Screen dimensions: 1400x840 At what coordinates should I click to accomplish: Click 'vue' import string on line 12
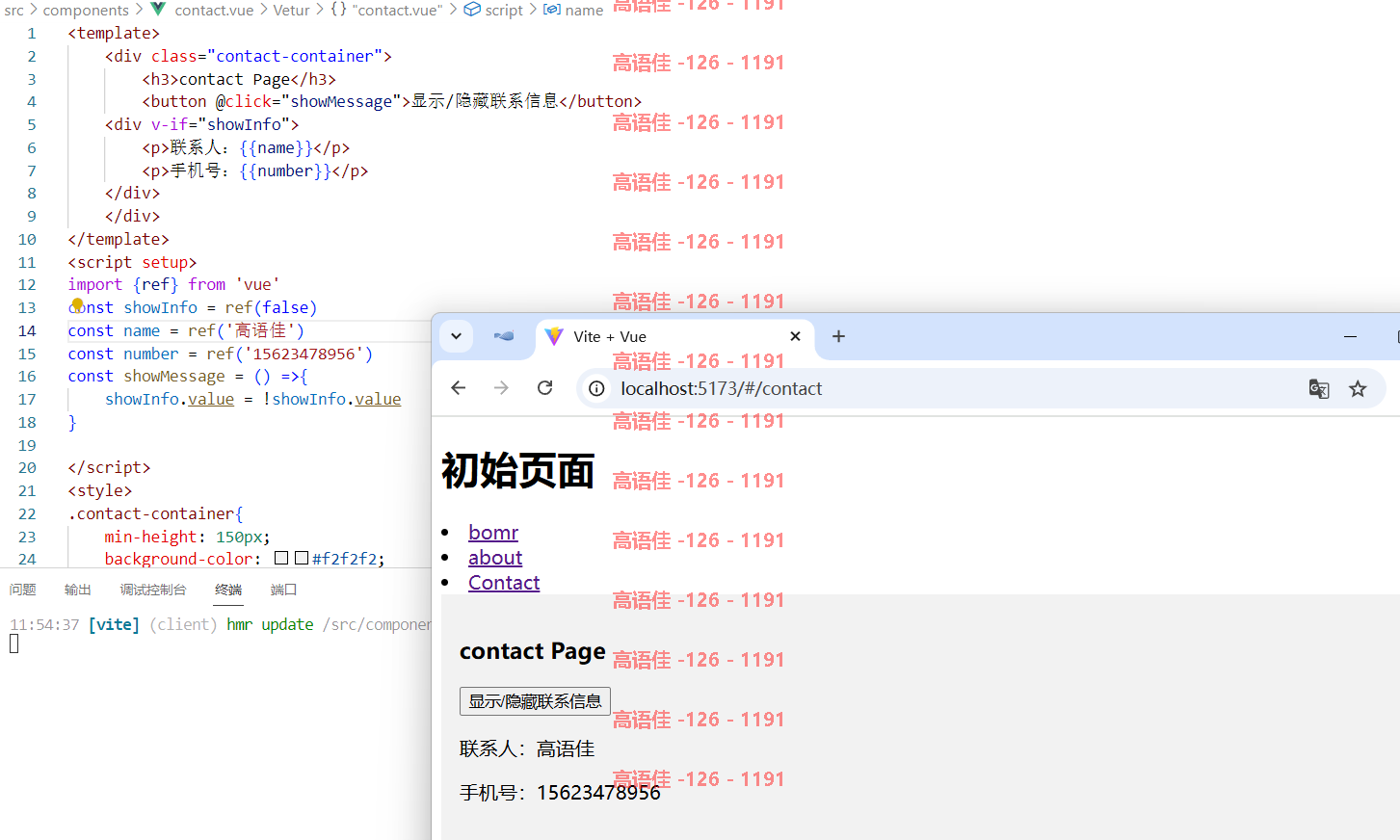257,284
